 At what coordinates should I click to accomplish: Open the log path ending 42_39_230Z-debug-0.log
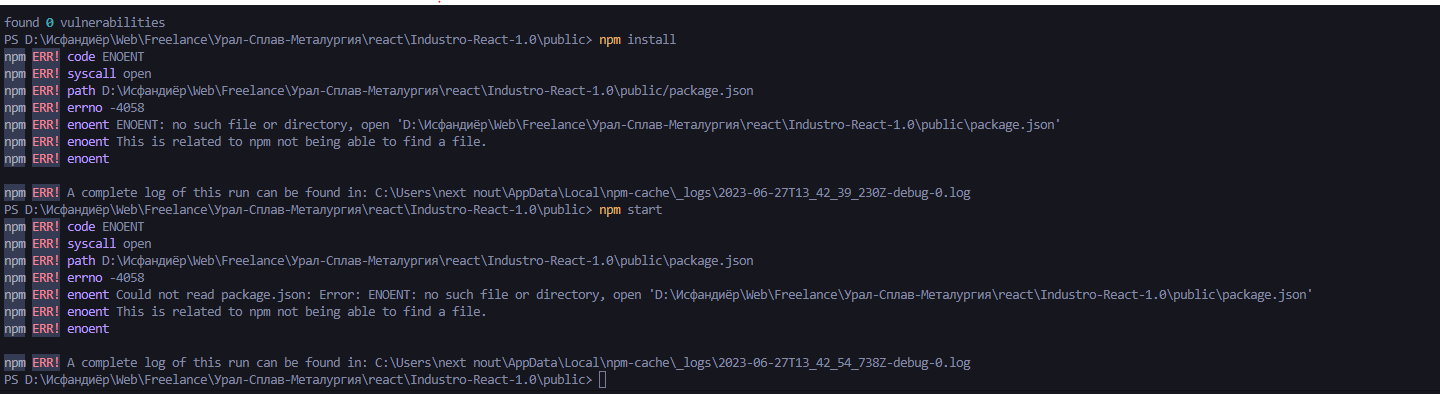[x=672, y=193]
